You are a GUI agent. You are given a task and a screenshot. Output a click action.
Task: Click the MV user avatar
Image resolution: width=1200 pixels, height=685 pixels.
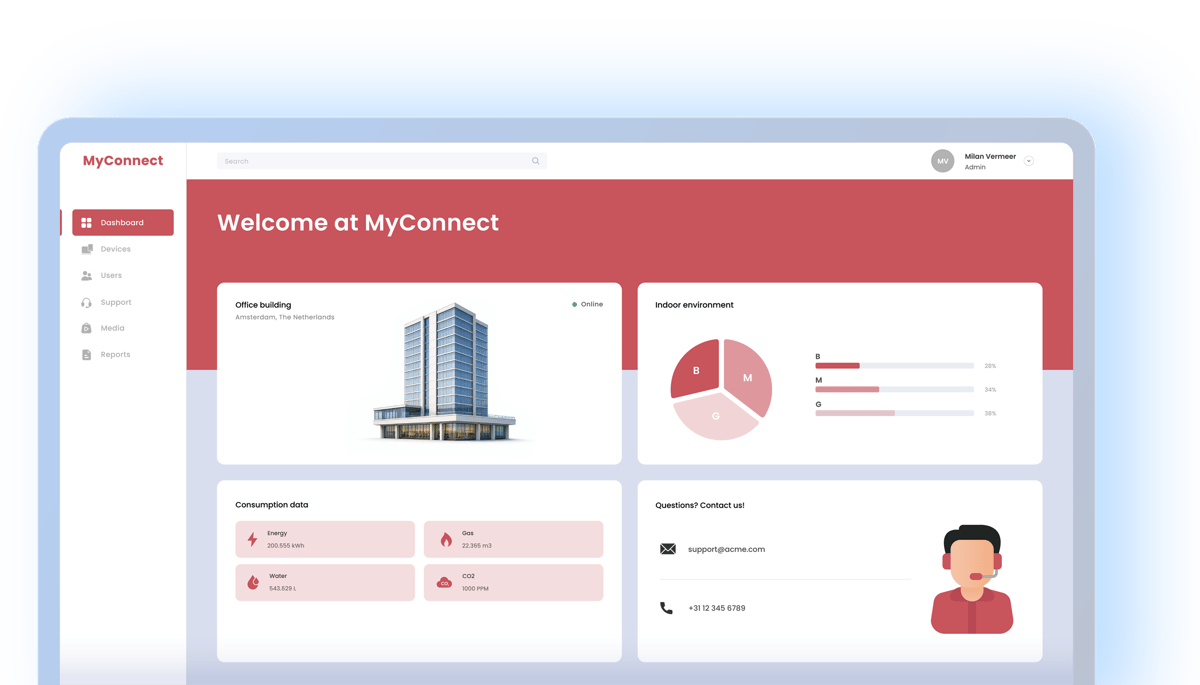942,161
